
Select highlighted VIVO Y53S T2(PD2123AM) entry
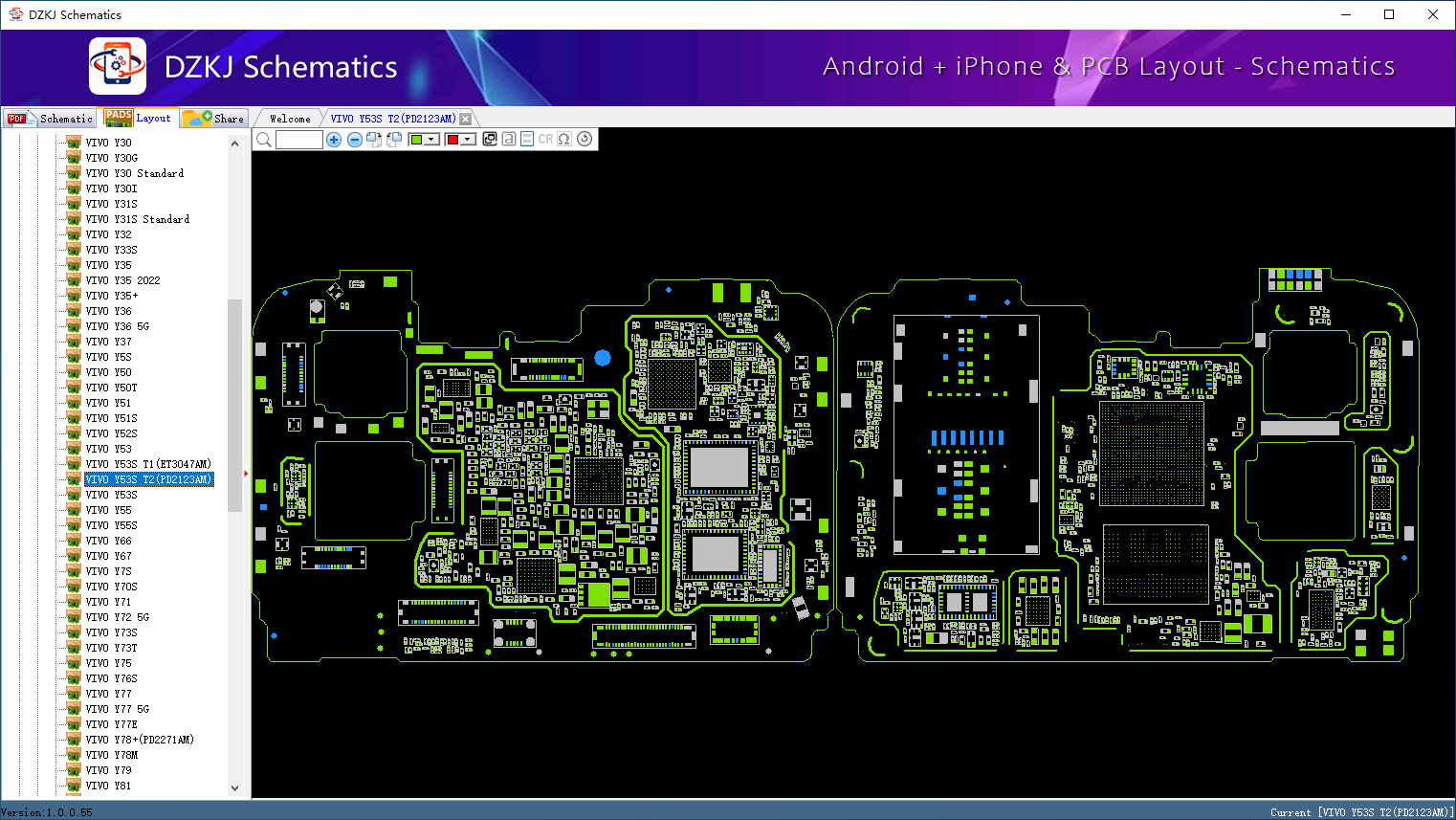(x=148, y=479)
